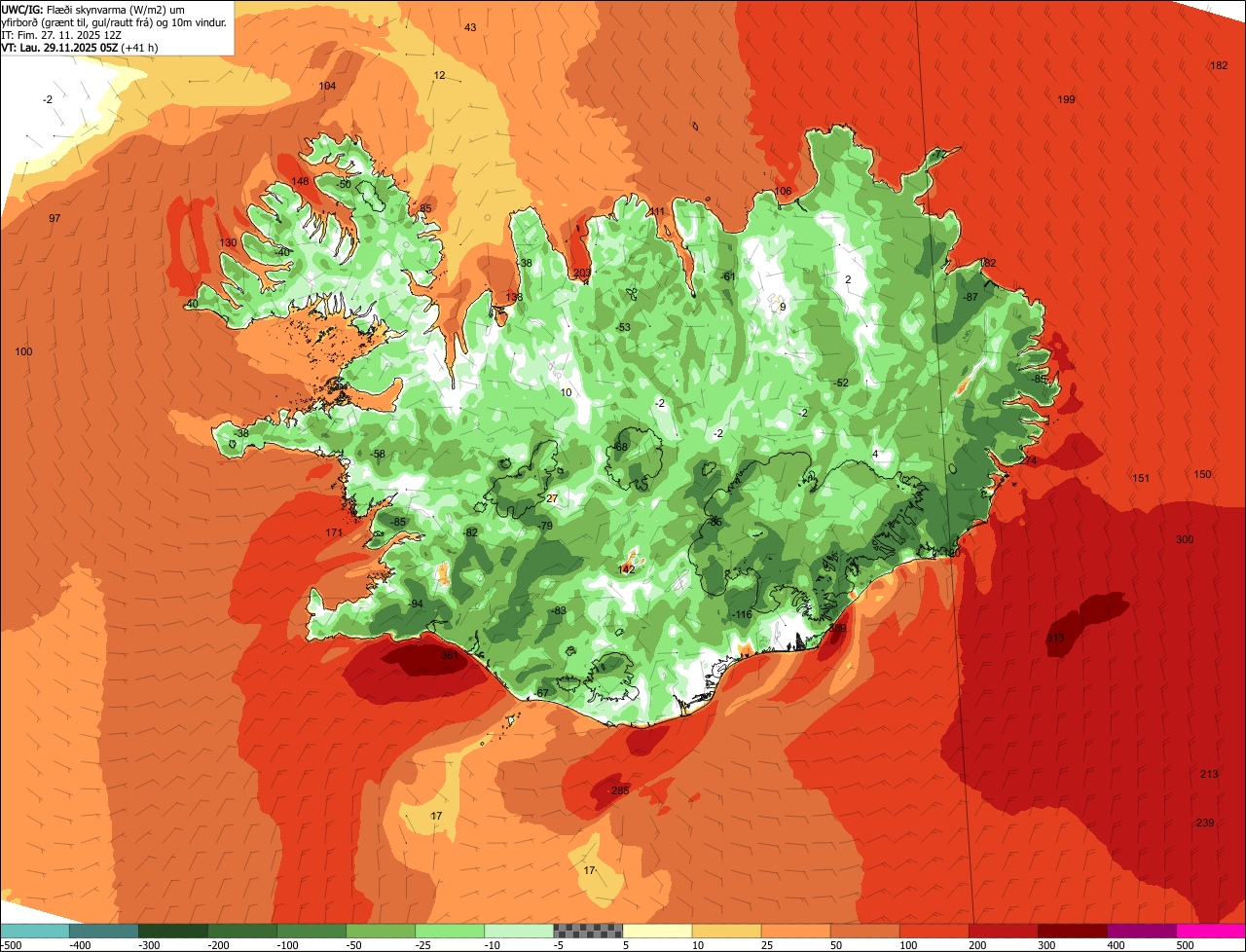Select the value 199 in the northeast sea
1246x952 pixels.
coord(1066,100)
